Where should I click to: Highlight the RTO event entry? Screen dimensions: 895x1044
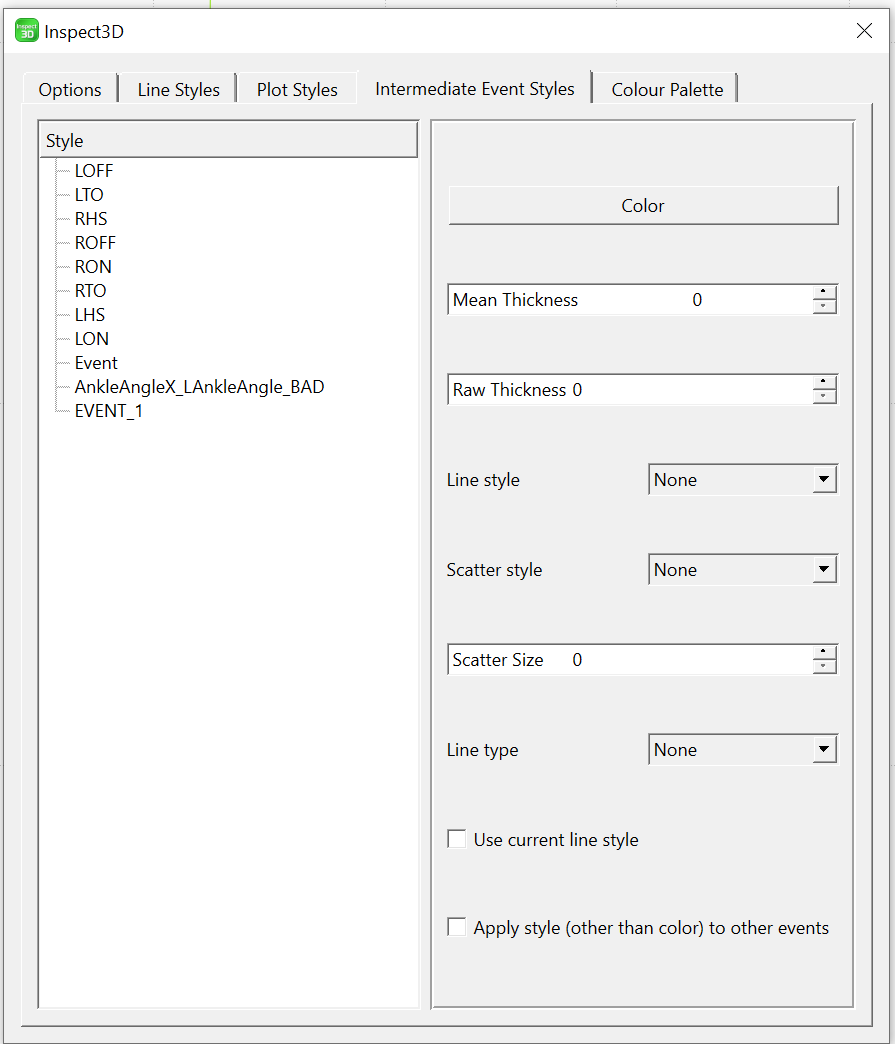click(x=91, y=291)
